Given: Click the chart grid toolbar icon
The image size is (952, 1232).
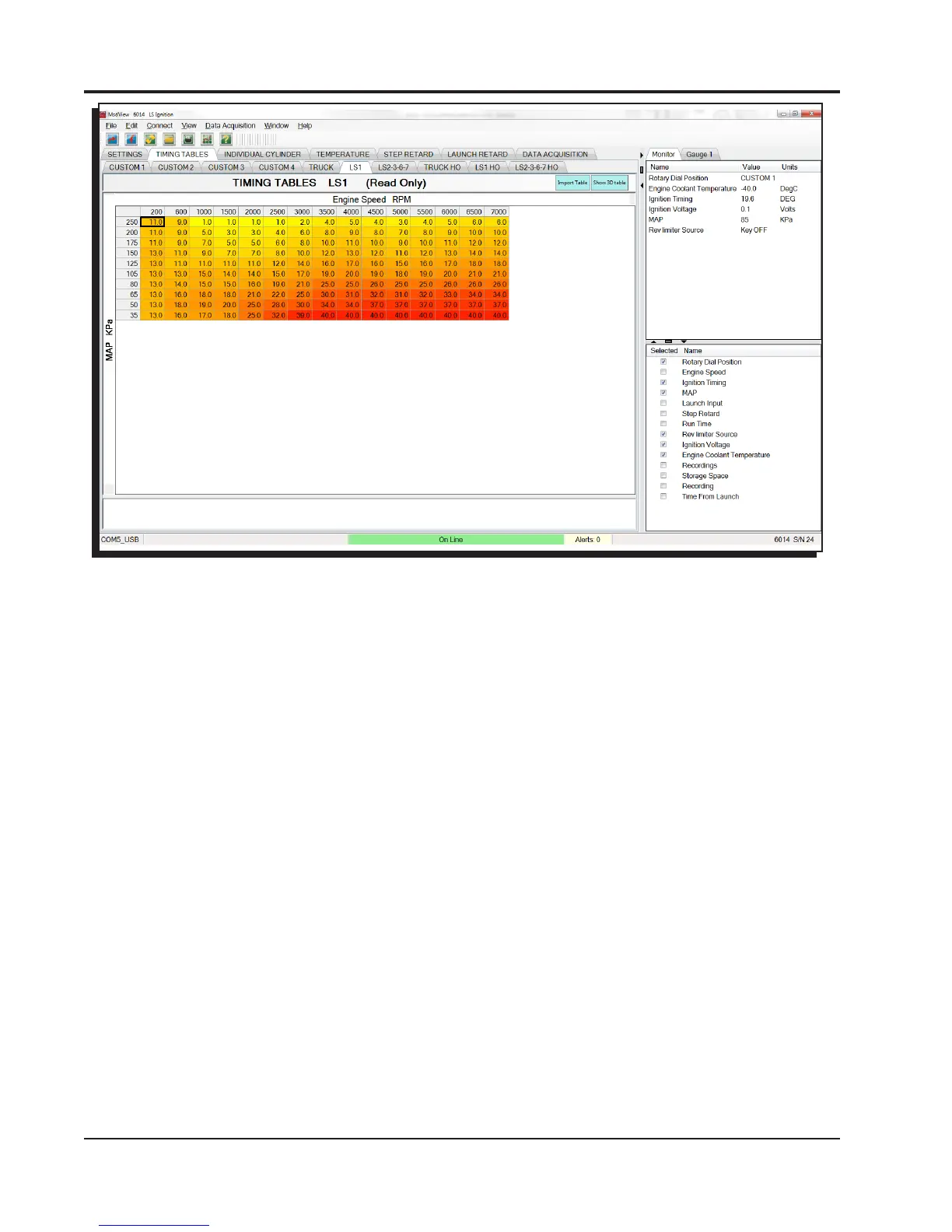Looking at the screenshot, I should coord(207,139).
